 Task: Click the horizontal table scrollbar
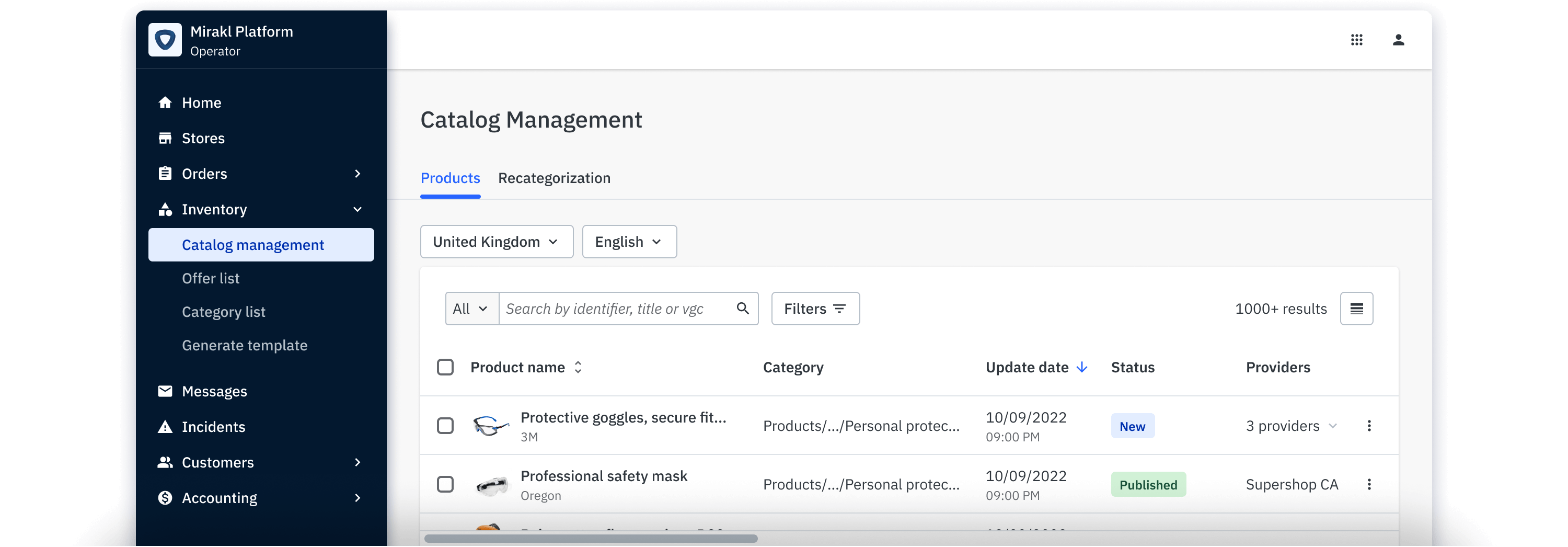[591, 539]
